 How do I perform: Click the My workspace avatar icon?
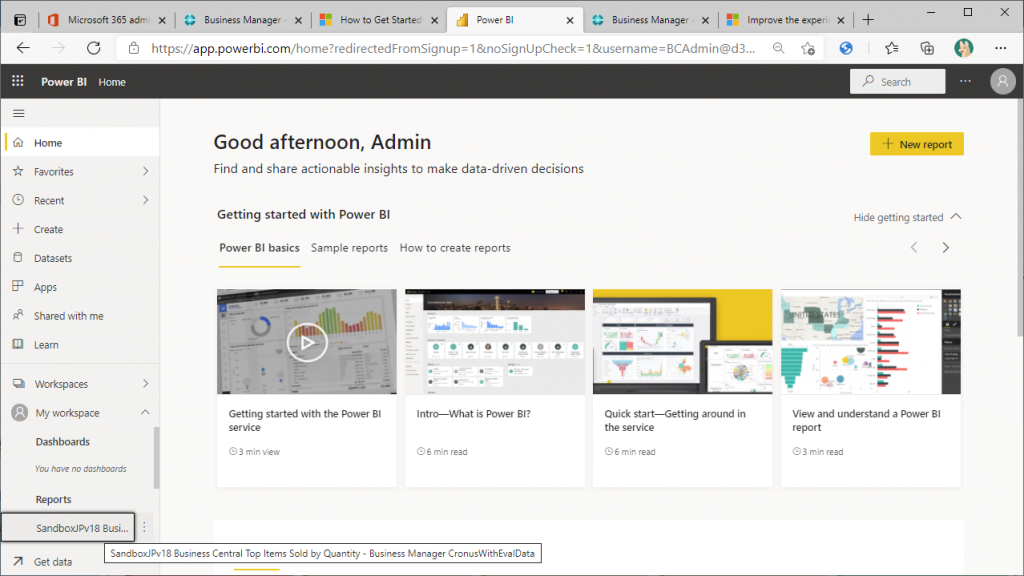point(20,412)
